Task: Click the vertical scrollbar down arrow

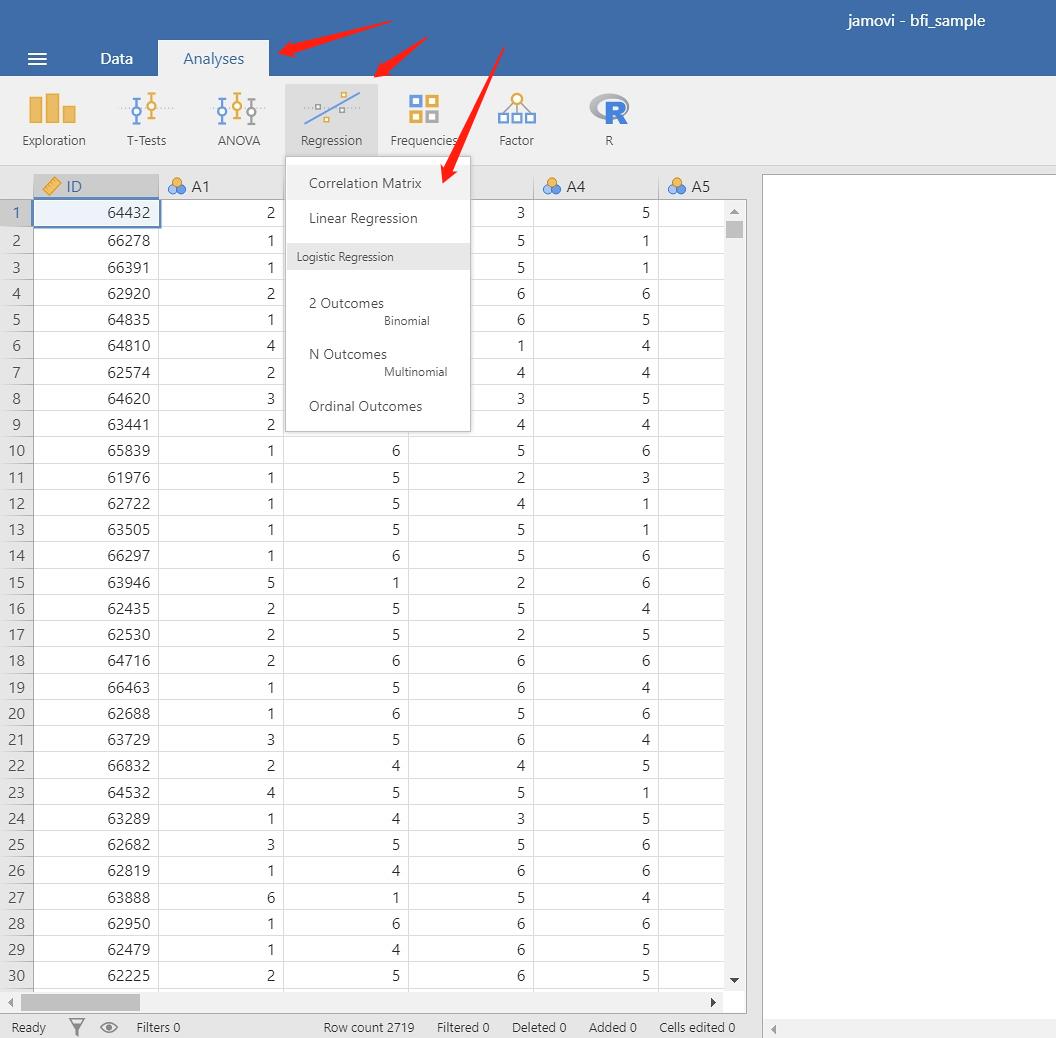Action: [734, 980]
